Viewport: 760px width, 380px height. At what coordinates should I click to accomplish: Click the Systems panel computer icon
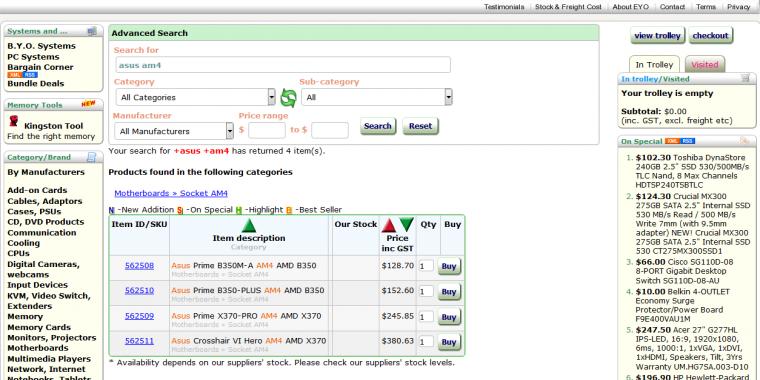point(92,32)
